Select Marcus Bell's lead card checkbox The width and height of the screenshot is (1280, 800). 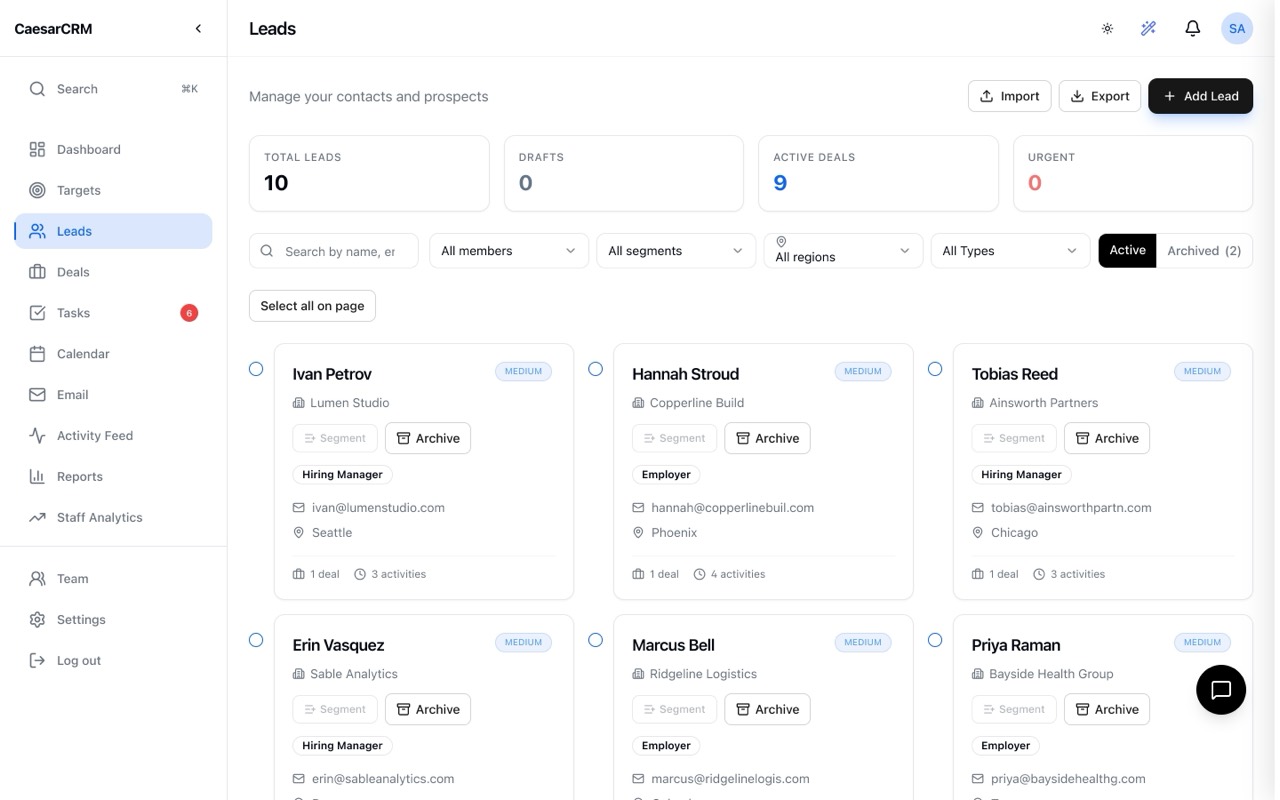click(595, 640)
